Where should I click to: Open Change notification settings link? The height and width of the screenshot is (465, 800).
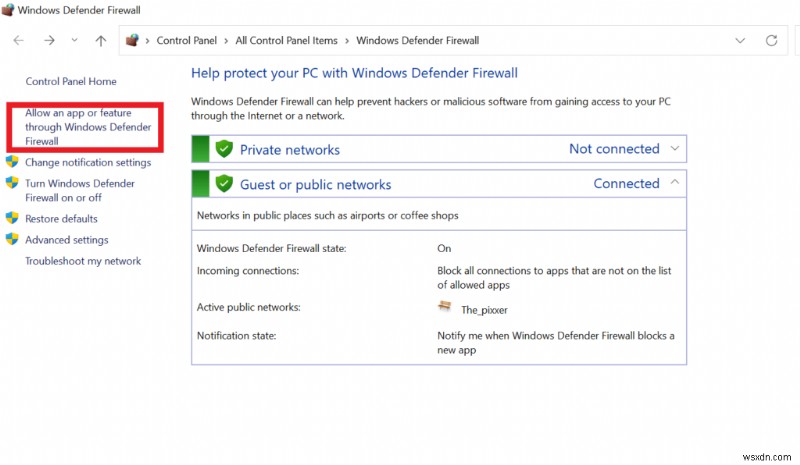click(88, 162)
